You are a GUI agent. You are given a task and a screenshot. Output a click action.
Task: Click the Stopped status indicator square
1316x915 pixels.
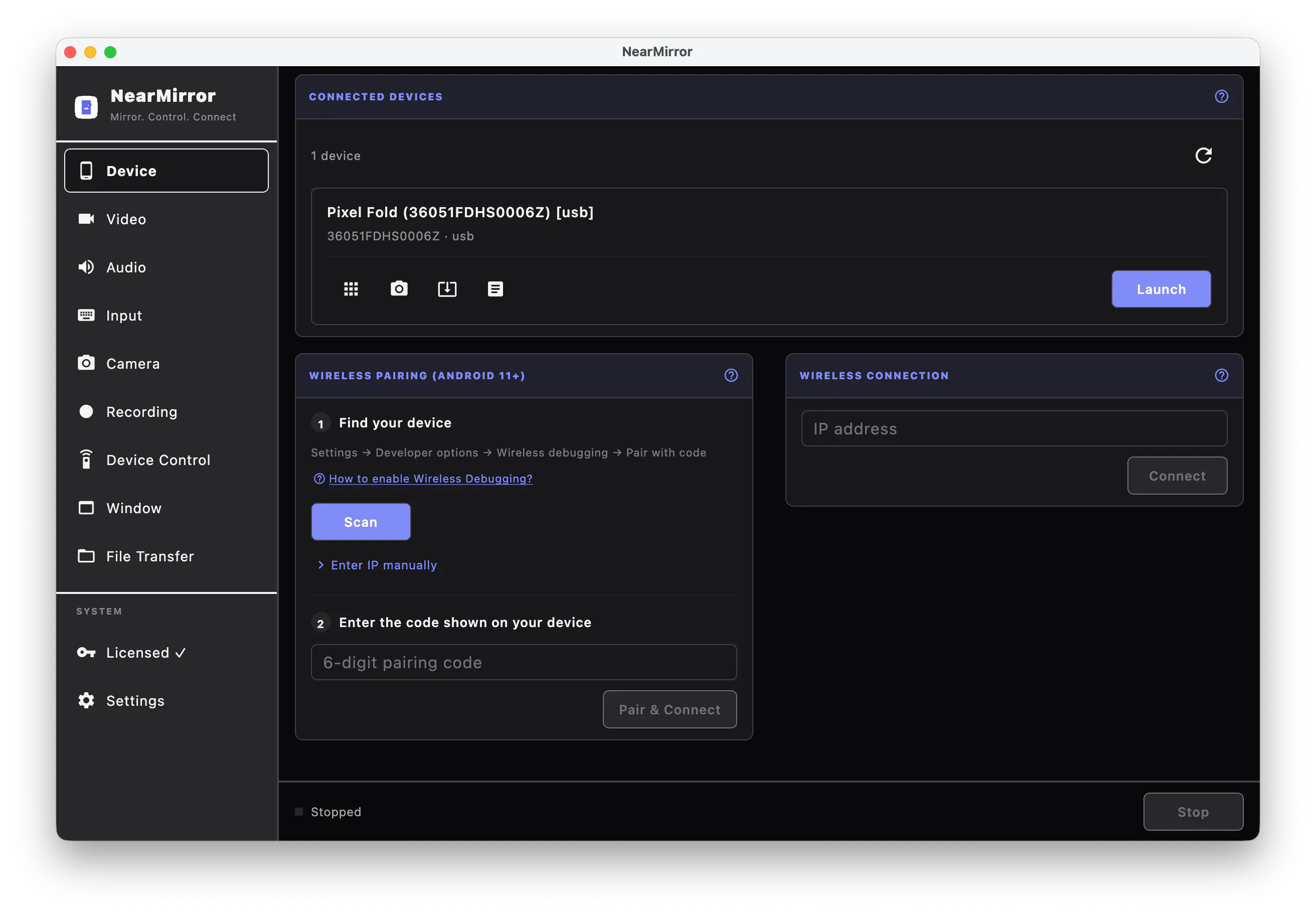tap(298, 812)
